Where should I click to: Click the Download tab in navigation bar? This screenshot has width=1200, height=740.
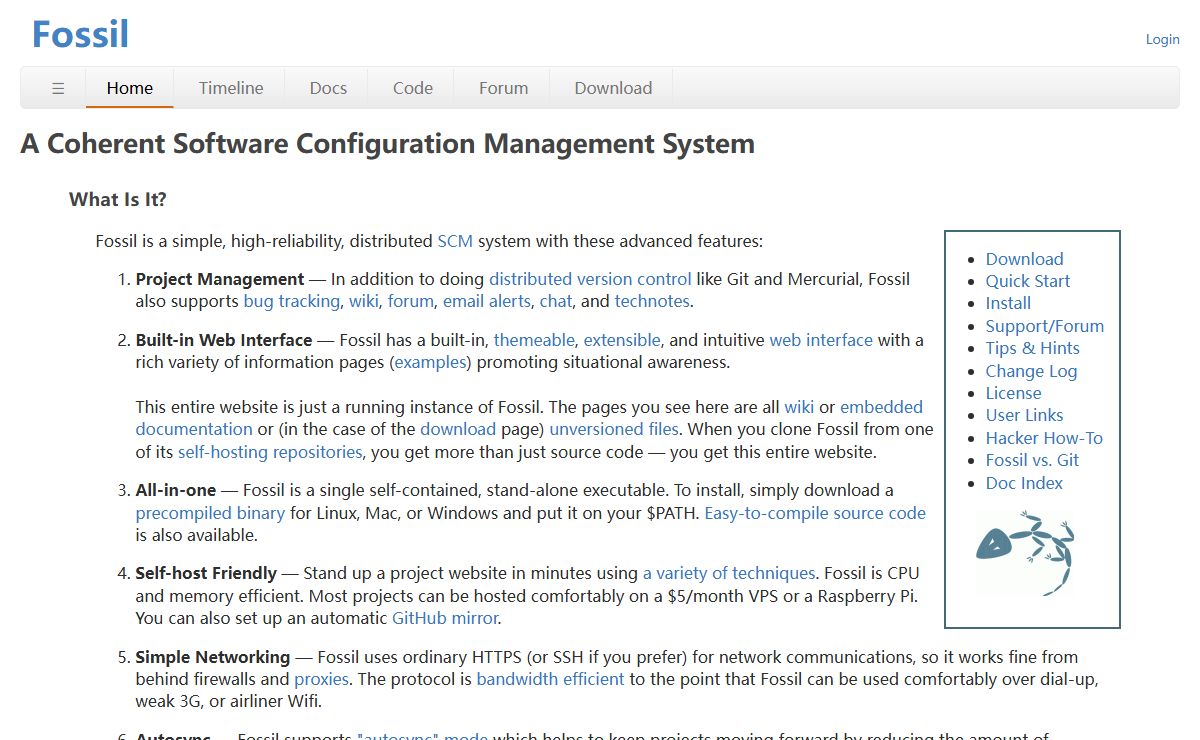[613, 88]
